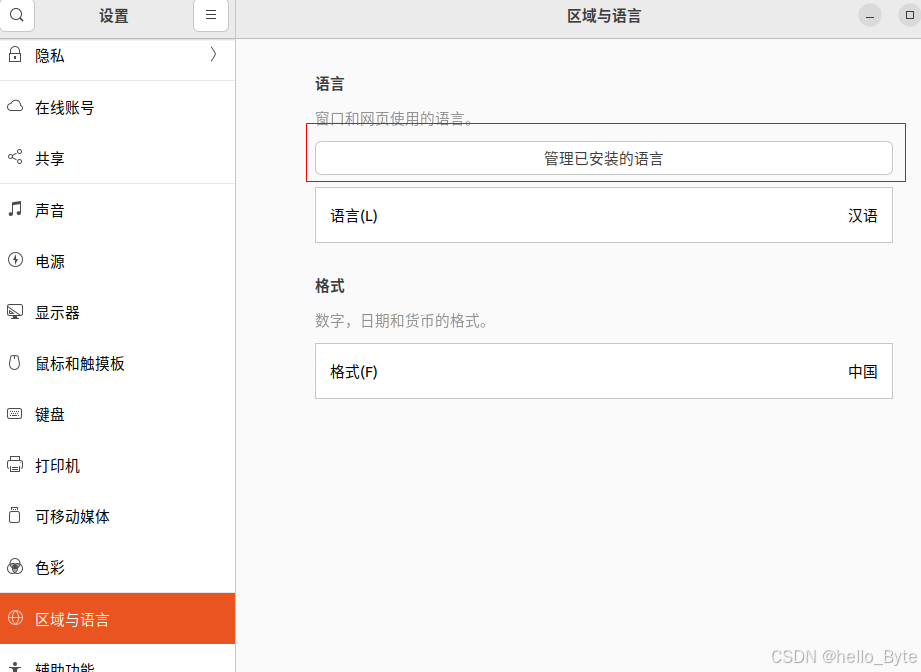Image resolution: width=921 pixels, height=672 pixels.
Task: Click the keyboard icon for 键盘
Action: click(15, 414)
